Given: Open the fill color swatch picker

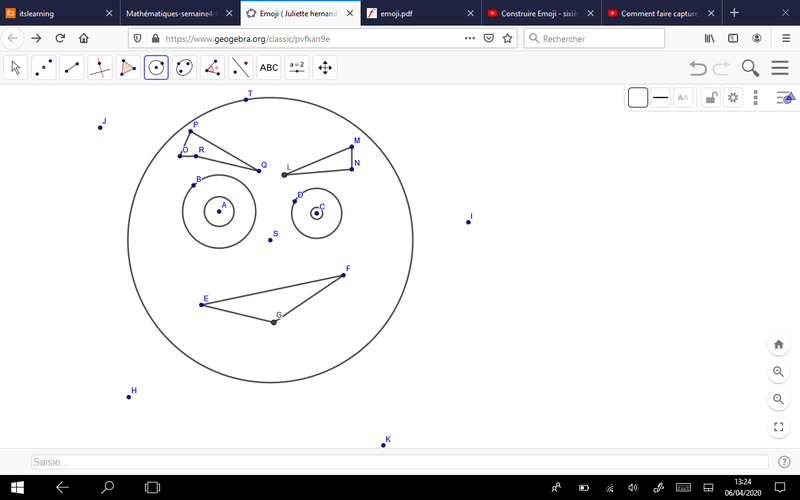Looking at the screenshot, I should click(x=638, y=97).
